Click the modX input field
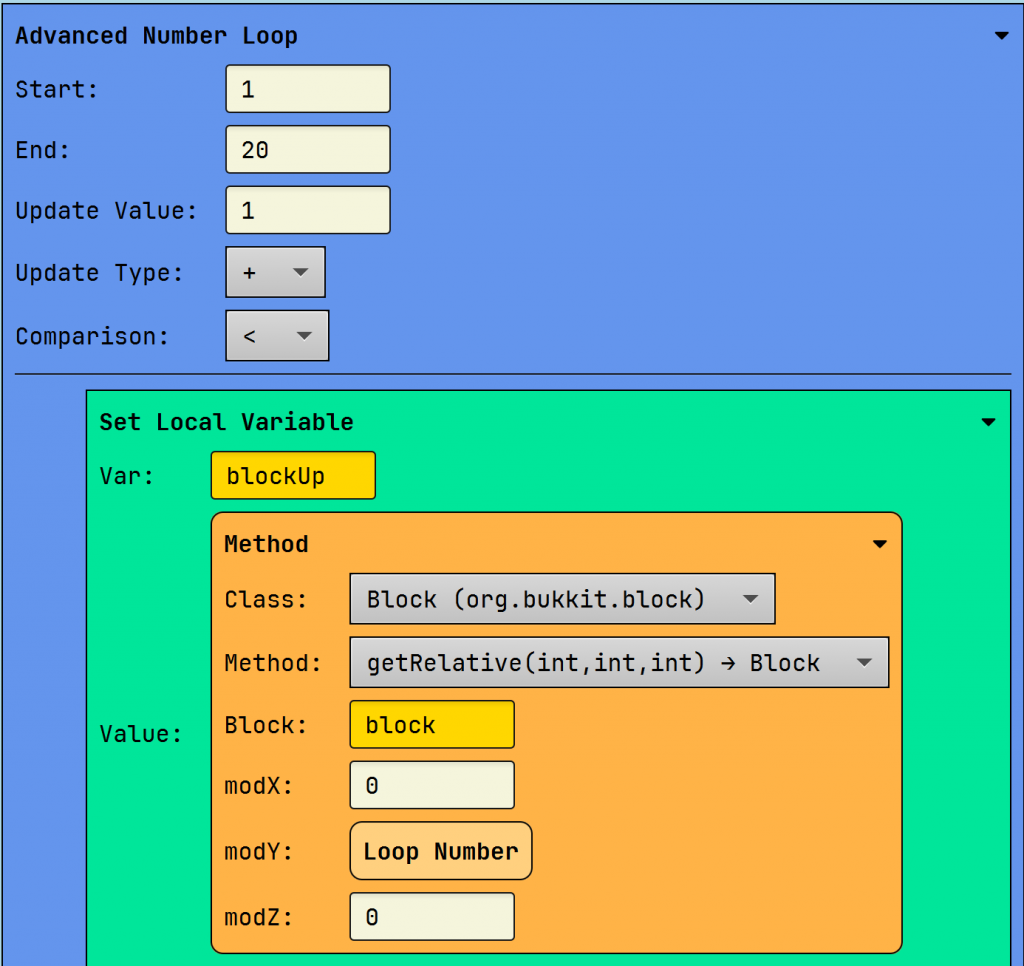 [432, 786]
